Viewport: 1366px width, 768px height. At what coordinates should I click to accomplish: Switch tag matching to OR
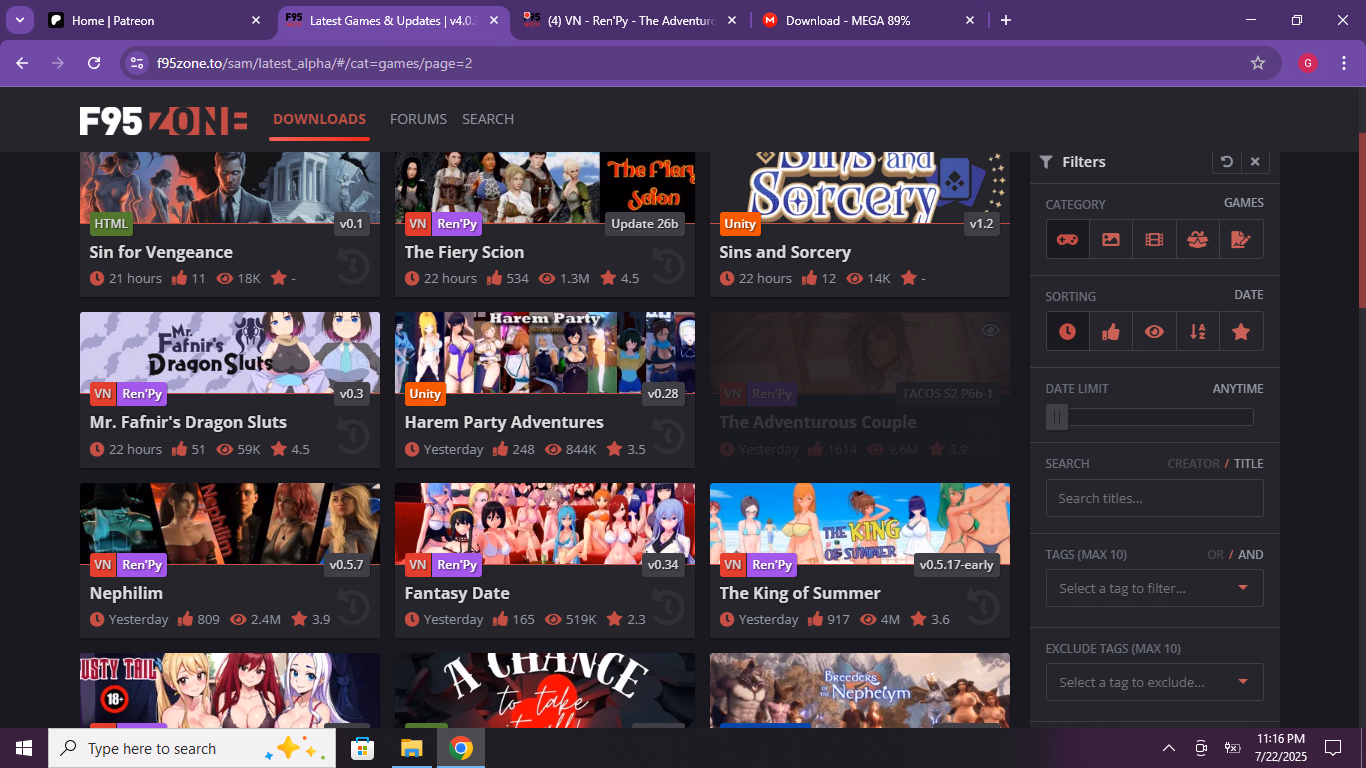click(1215, 555)
